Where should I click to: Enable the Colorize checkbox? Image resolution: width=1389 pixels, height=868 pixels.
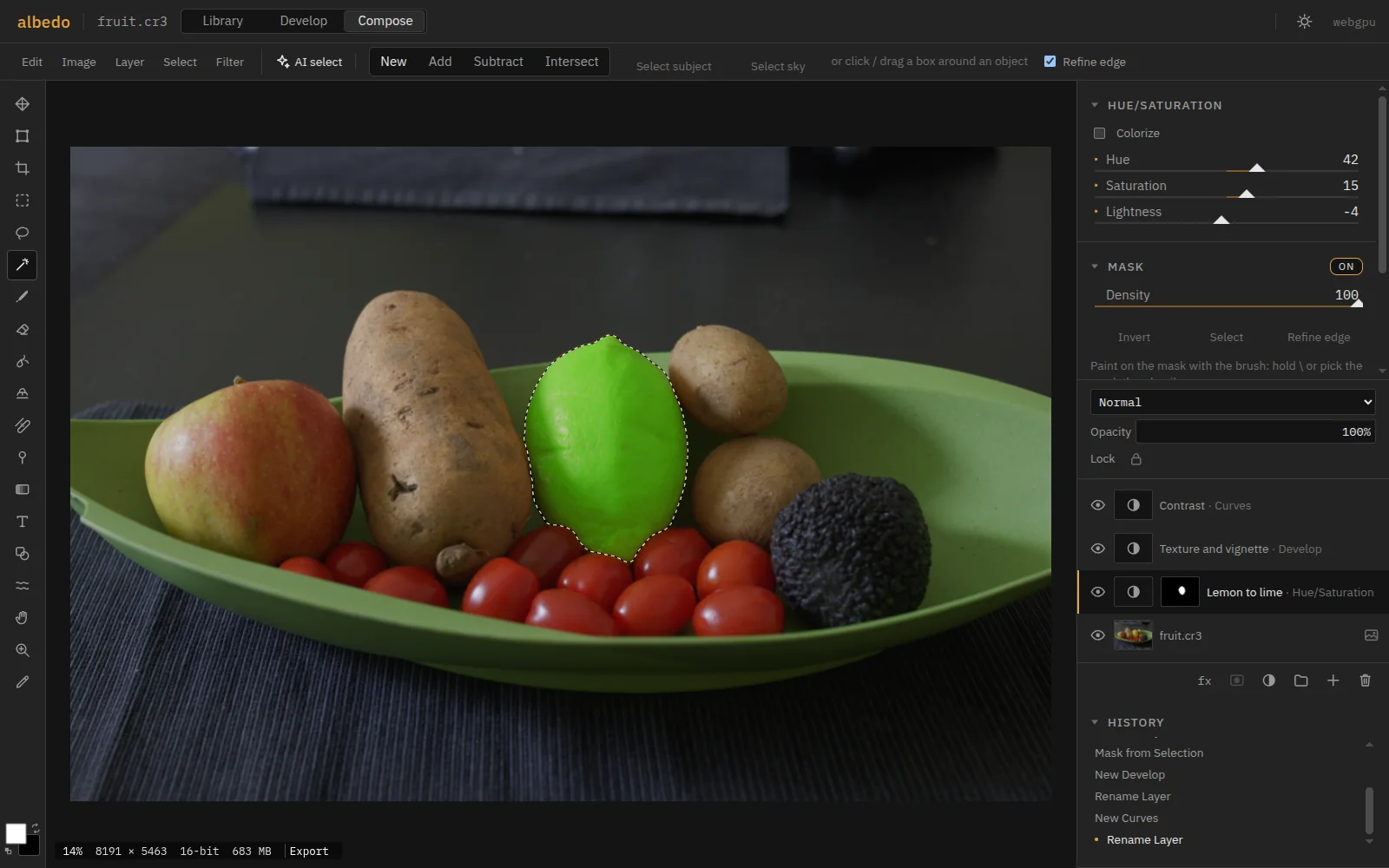[1099, 133]
